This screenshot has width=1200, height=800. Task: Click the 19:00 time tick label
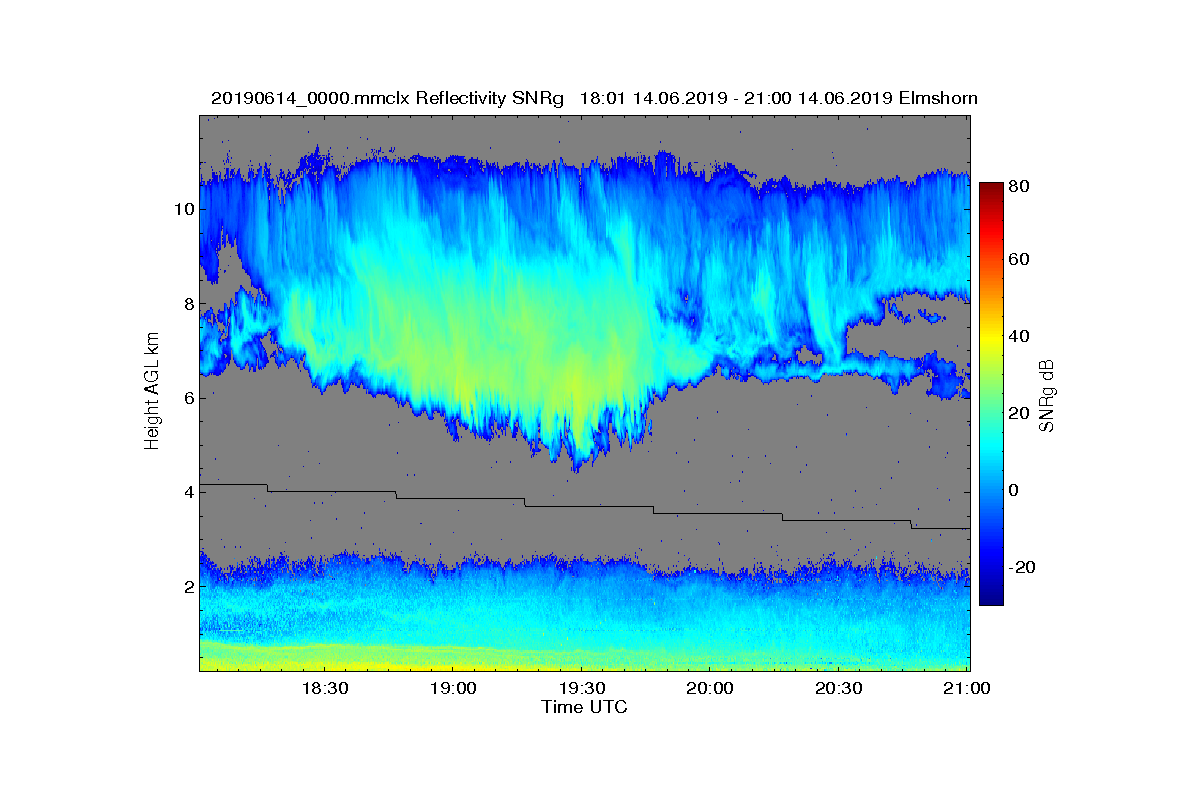(x=451, y=689)
